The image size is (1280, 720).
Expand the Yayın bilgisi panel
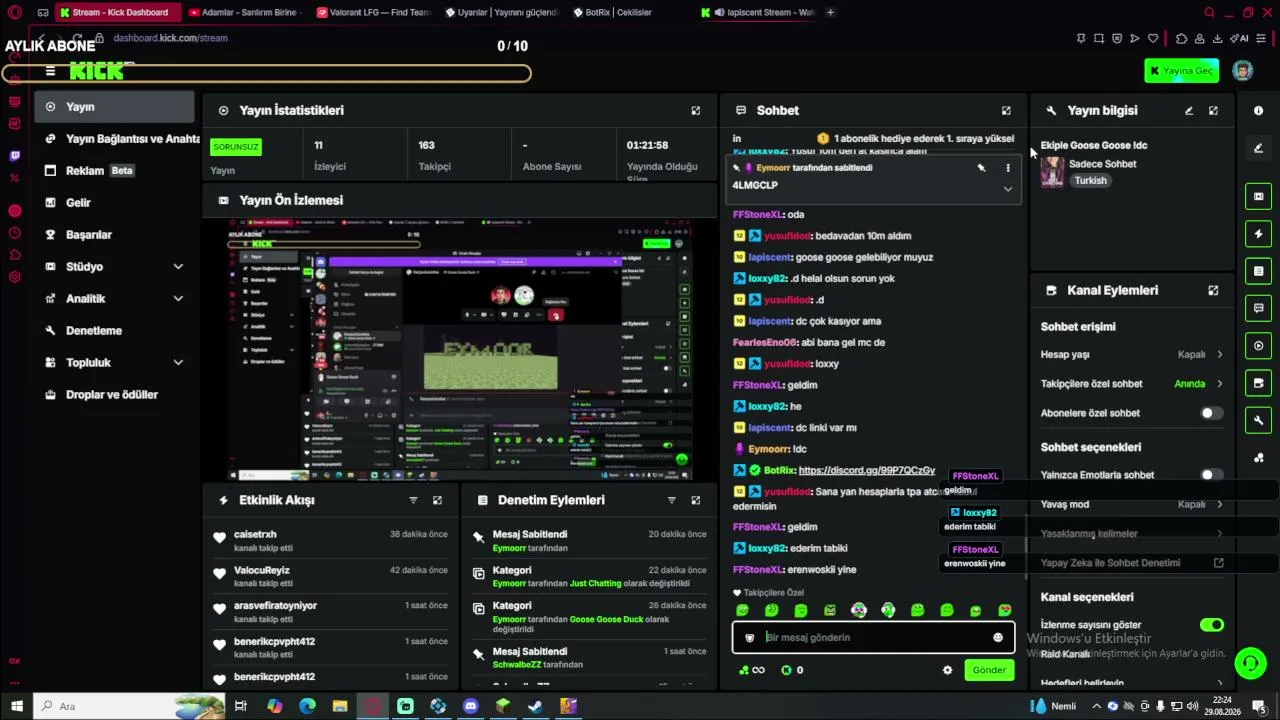1213,110
